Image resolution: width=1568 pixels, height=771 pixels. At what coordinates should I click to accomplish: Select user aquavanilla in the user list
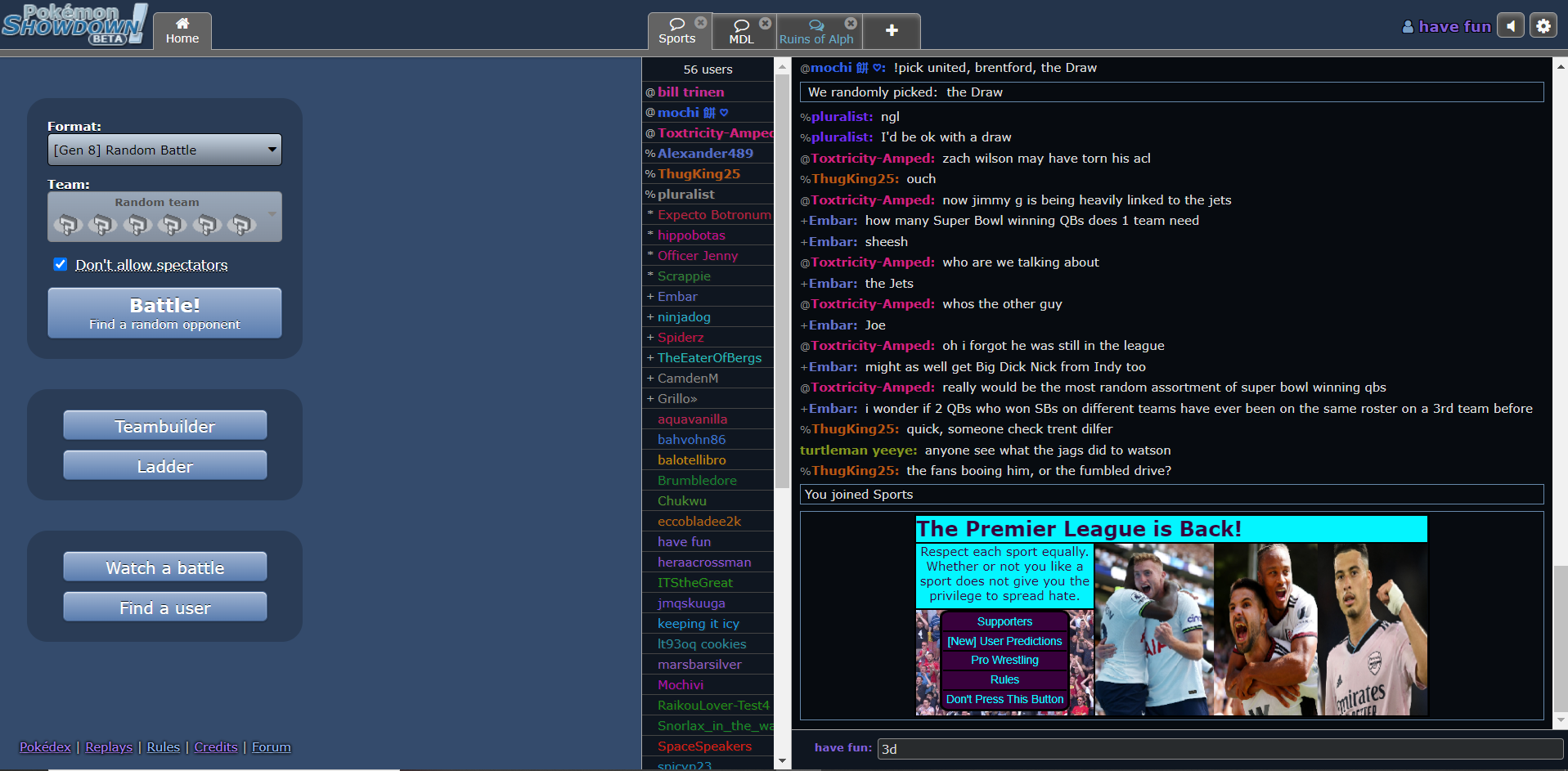tap(708, 419)
